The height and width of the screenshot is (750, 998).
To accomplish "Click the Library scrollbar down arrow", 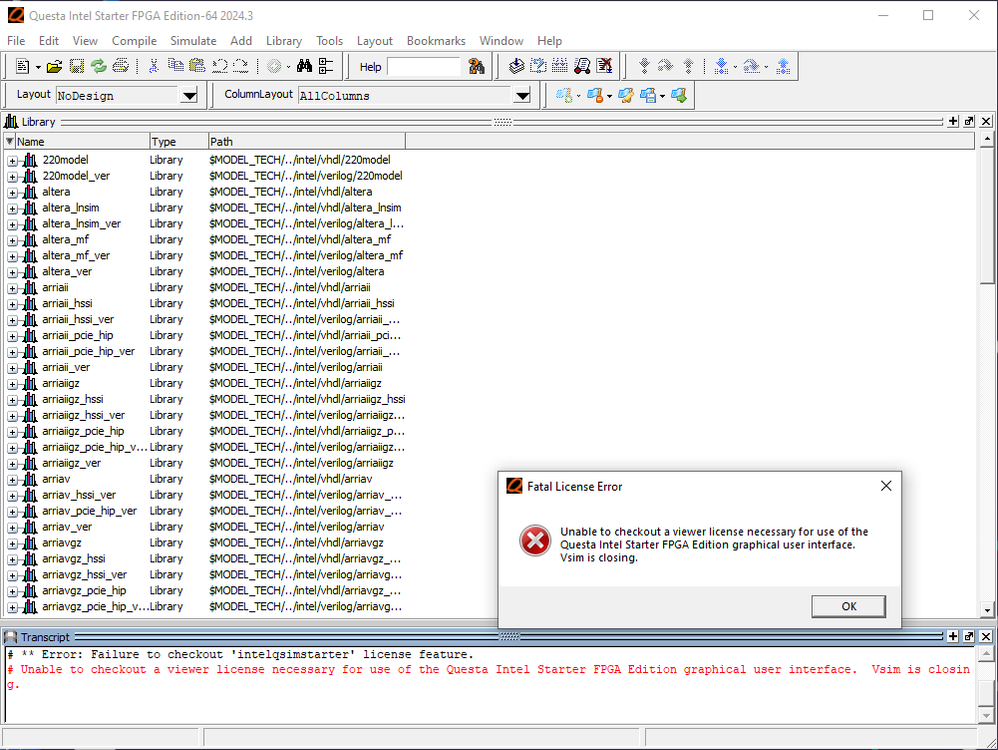I will [x=987, y=610].
